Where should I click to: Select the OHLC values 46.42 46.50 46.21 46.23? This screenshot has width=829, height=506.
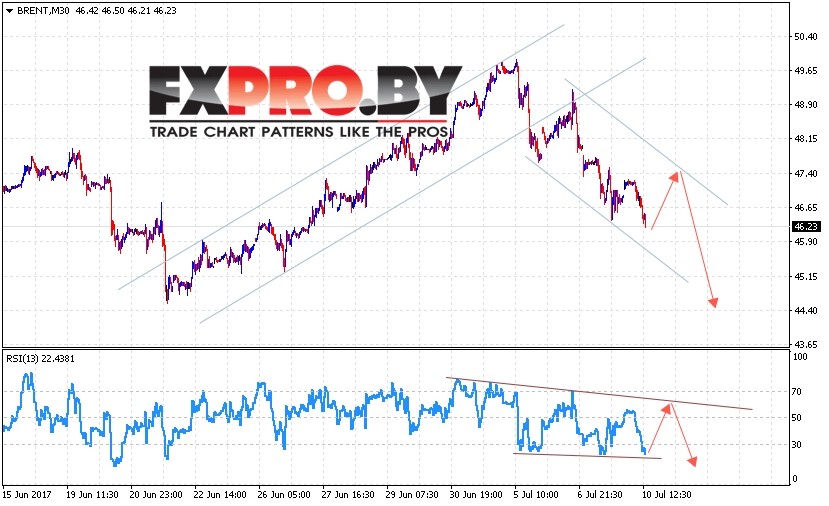(126, 11)
